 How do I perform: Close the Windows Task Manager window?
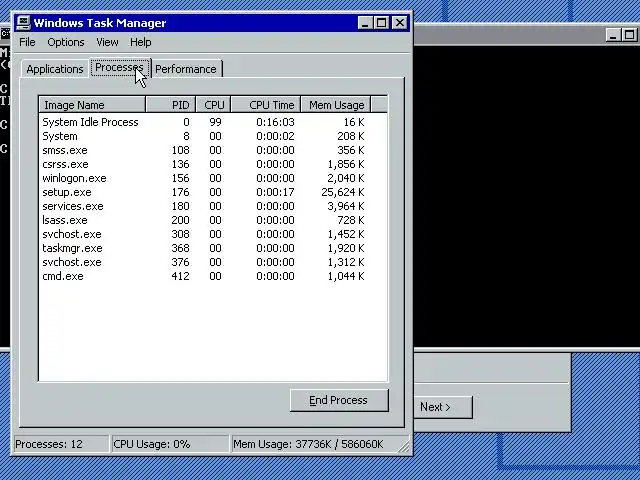[x=400, y=23]
